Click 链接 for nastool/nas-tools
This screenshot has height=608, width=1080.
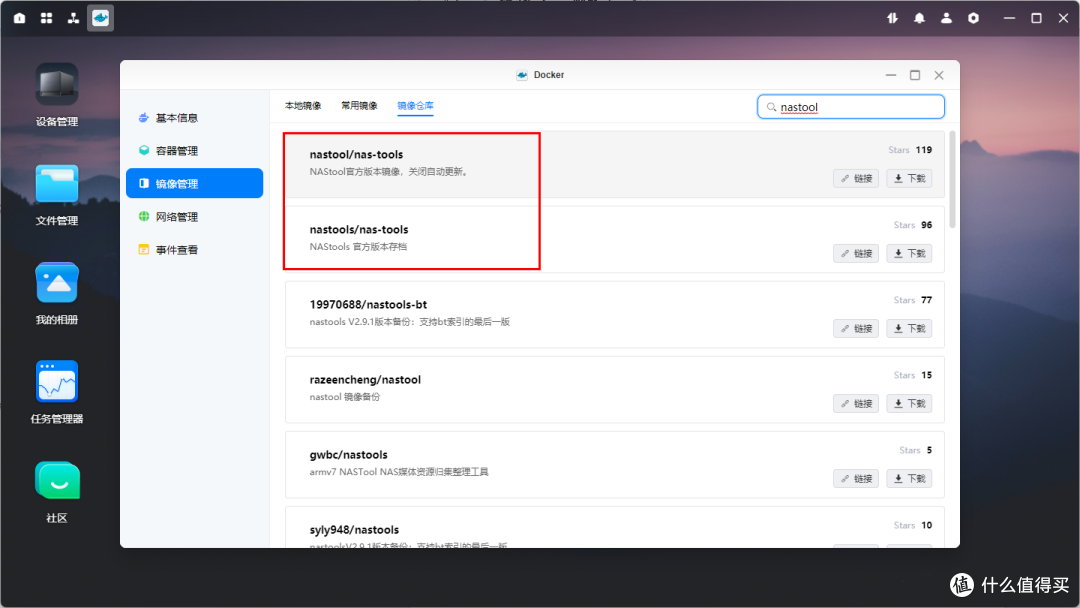pyautogui.click(x=856, y=178)
